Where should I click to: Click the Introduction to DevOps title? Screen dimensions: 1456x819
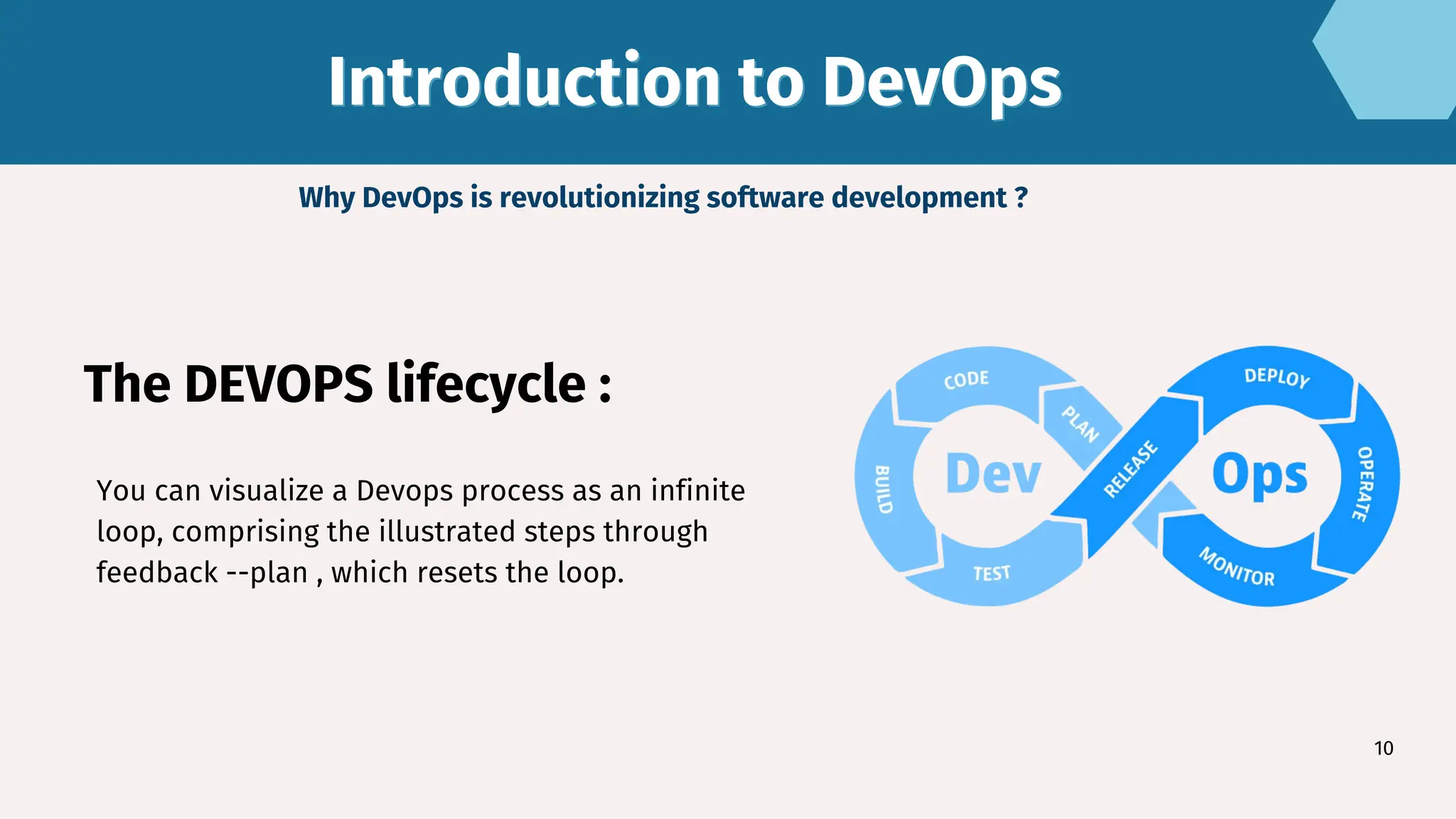694,82
